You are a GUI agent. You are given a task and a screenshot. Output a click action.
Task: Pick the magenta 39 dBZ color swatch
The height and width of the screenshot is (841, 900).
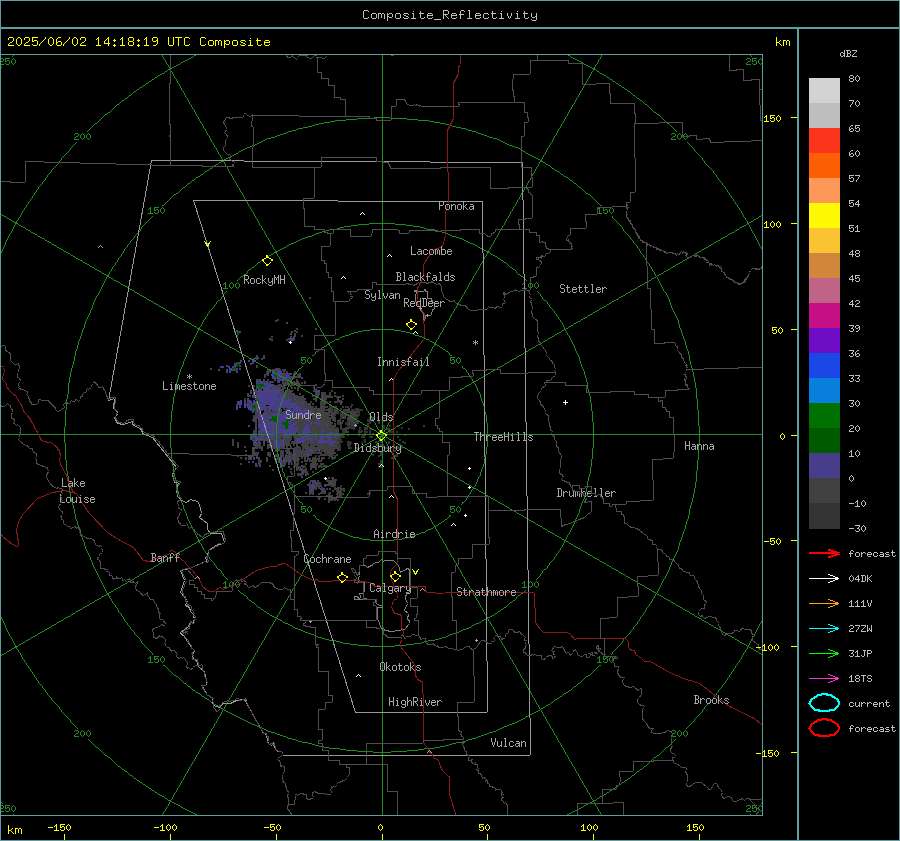[x=824, y=316]
